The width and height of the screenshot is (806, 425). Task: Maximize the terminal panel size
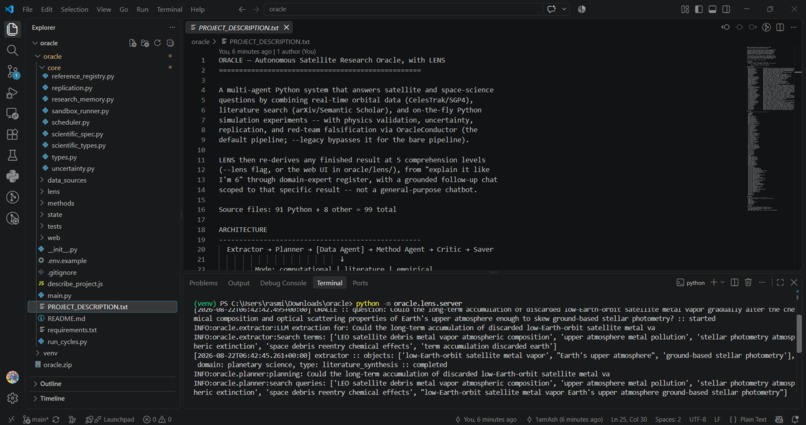click(x=780, y=283)
